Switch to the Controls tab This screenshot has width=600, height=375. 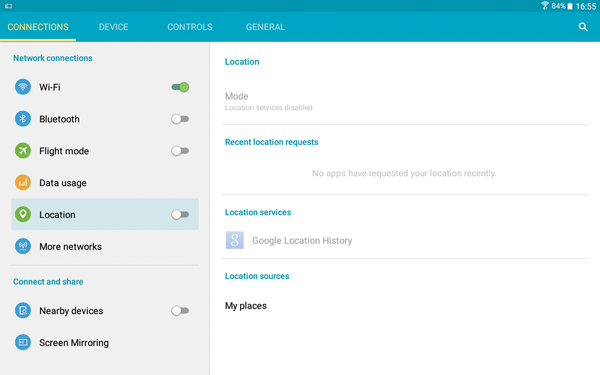(190, 27)
